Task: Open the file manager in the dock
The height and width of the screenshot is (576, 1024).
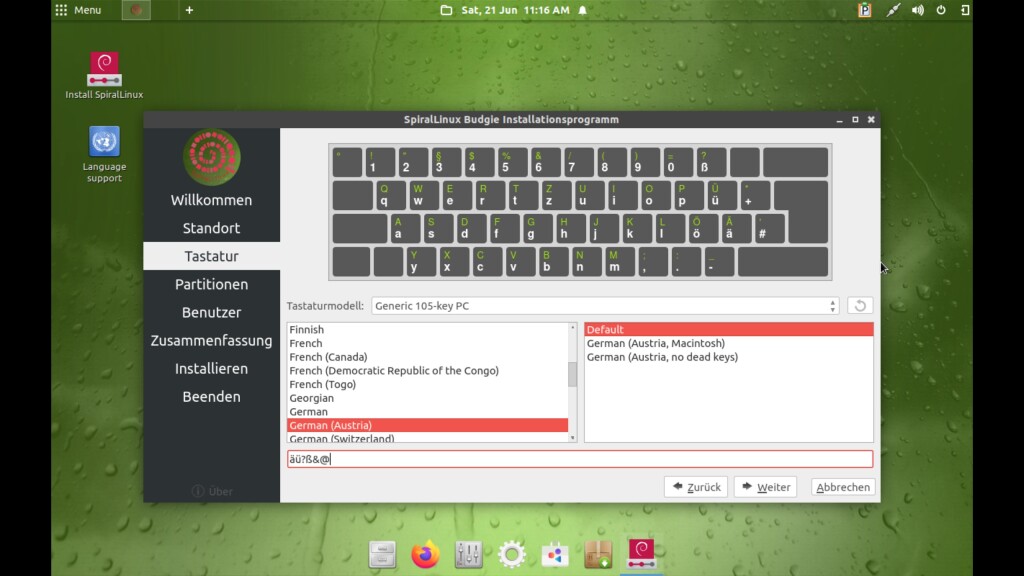Action: pos(382,554)
